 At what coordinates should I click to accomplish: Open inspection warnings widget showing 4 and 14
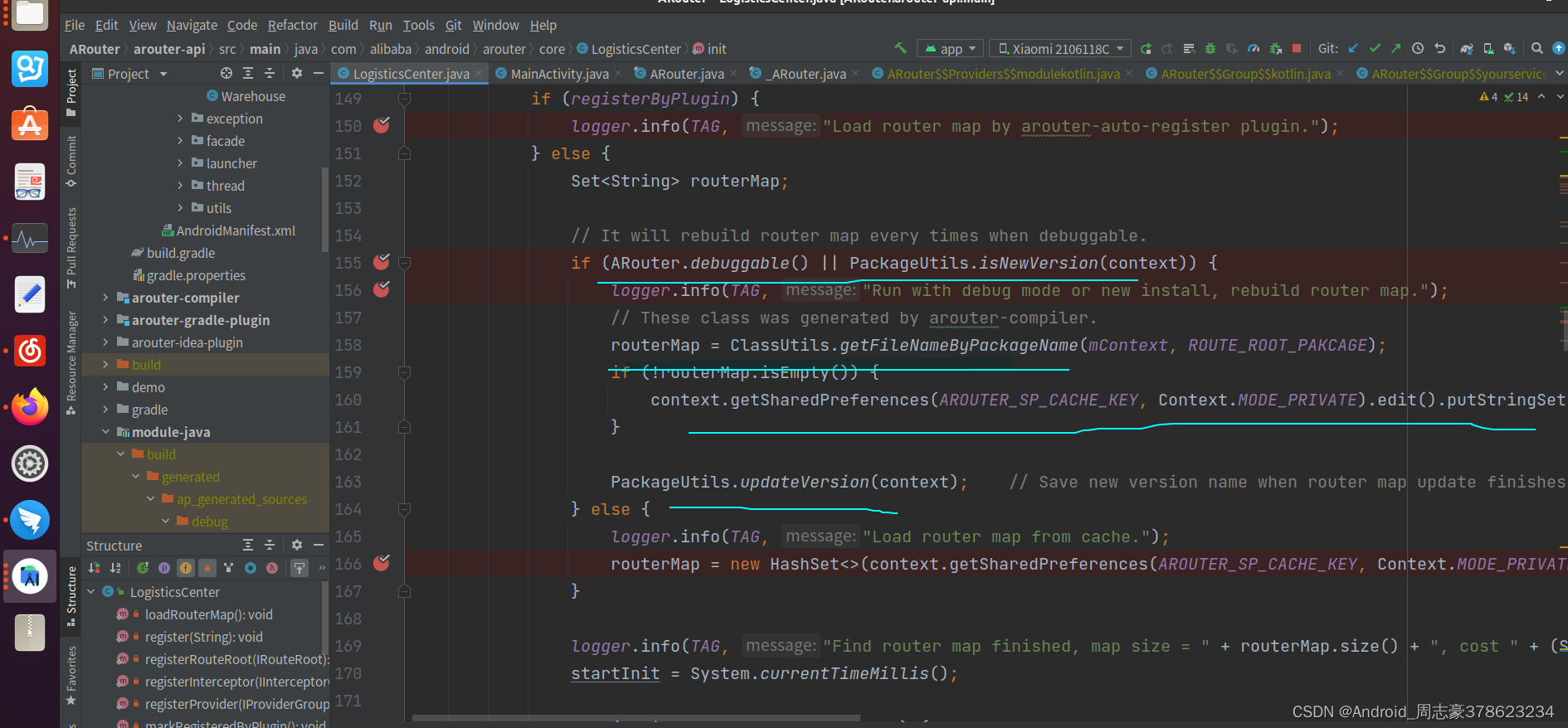click(x=1503, y=97)
